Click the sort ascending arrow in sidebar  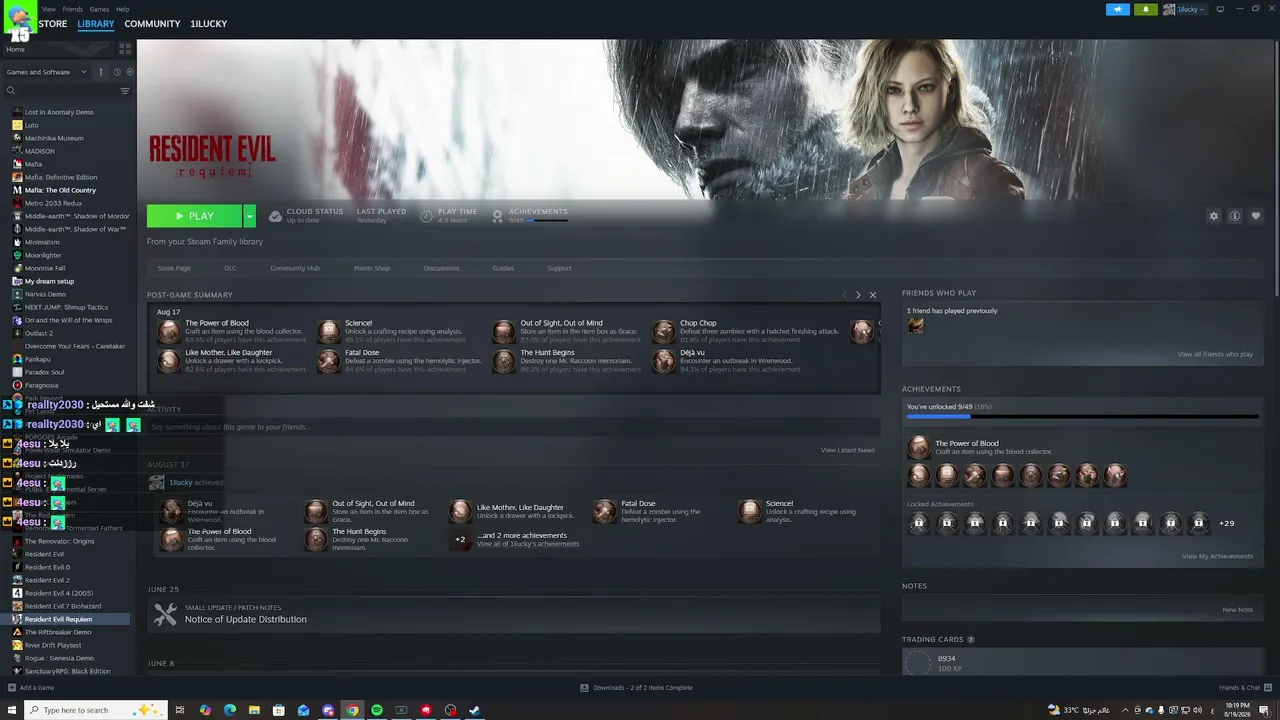[100, 72]
